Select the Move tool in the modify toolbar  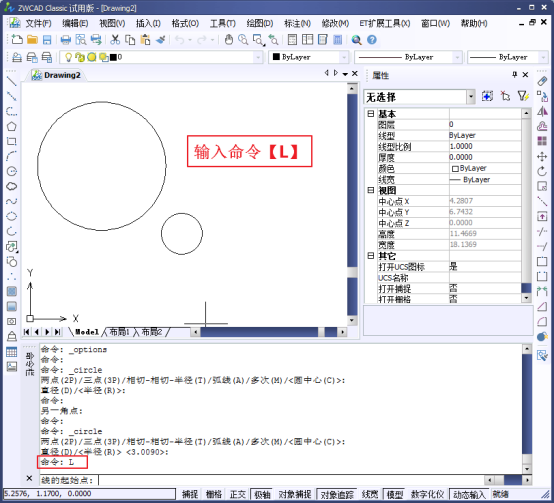click(x=542, y=156)
